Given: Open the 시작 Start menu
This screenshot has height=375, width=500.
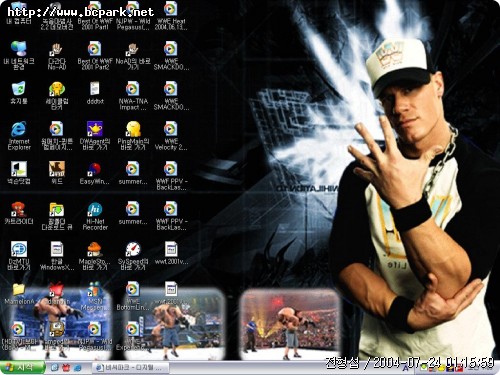Looking at the screenshot, I should 22,367.
